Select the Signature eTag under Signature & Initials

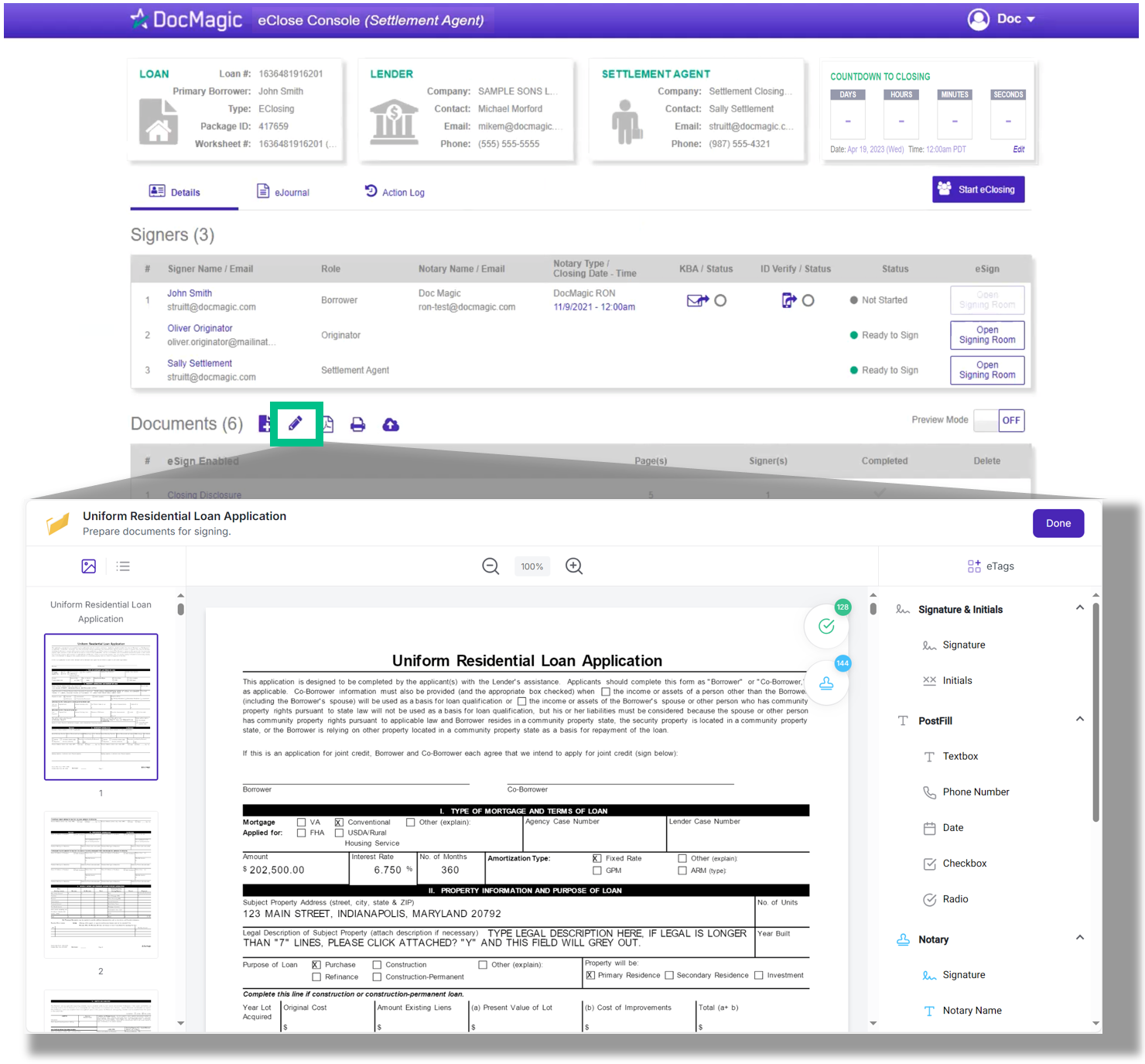click(954, 645)
